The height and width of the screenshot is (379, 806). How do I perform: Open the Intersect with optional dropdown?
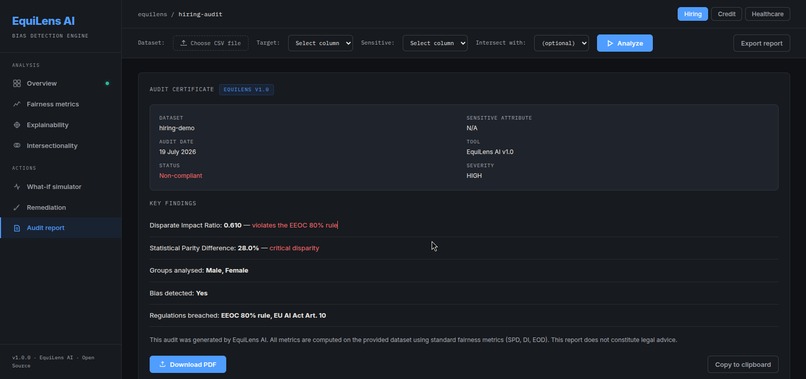click(561, 43)
